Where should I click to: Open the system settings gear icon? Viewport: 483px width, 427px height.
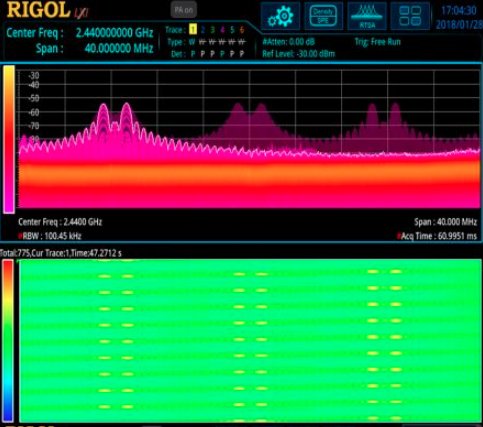point(280,16)
